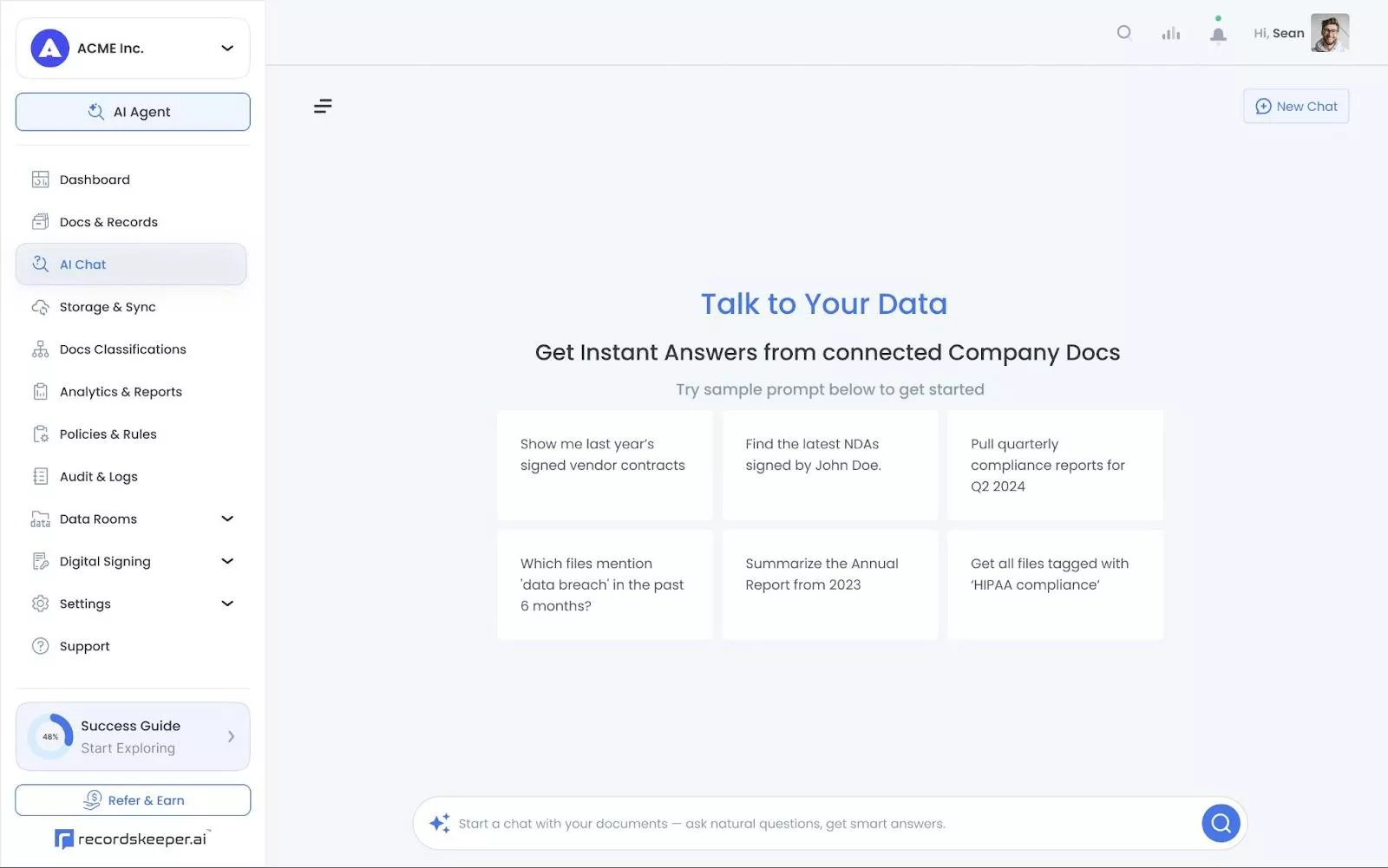Expand the Settings submenu chevron

[x=227, y=604]
